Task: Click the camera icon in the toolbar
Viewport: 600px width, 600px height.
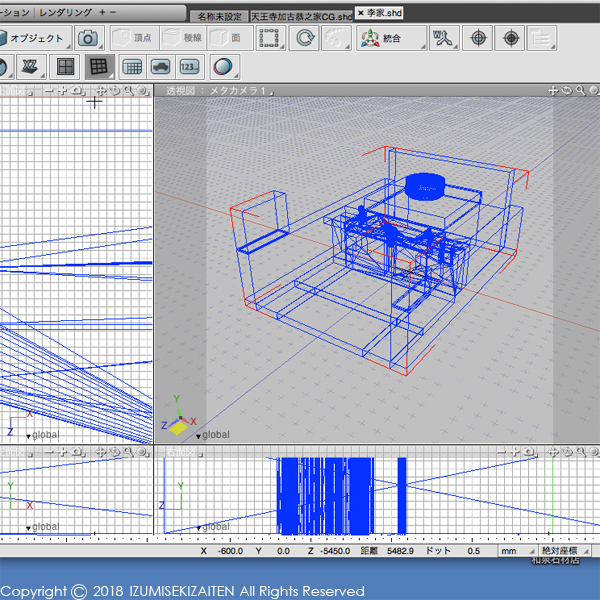Action: click(x=89, y=38)
